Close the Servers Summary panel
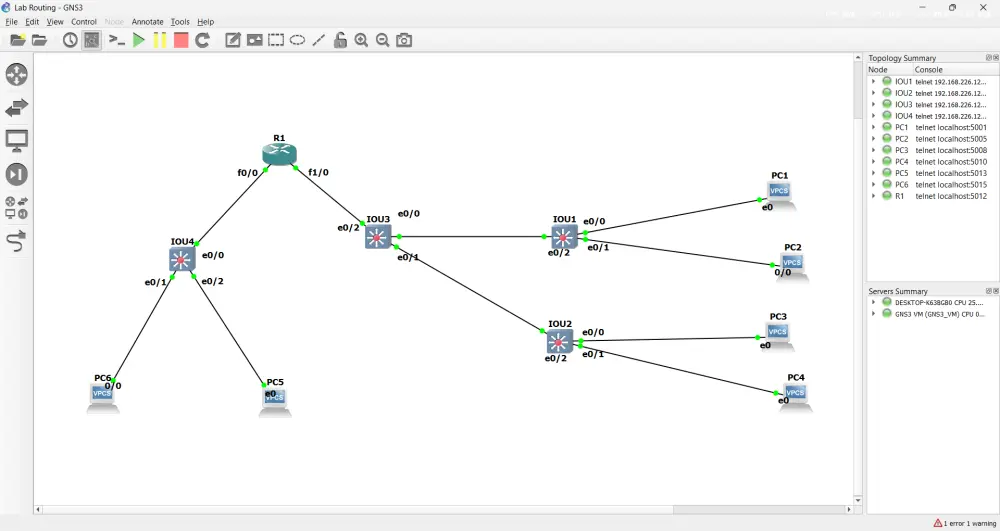The height and width of the screenshot is (531, 1000). click(x=996, y=291)
